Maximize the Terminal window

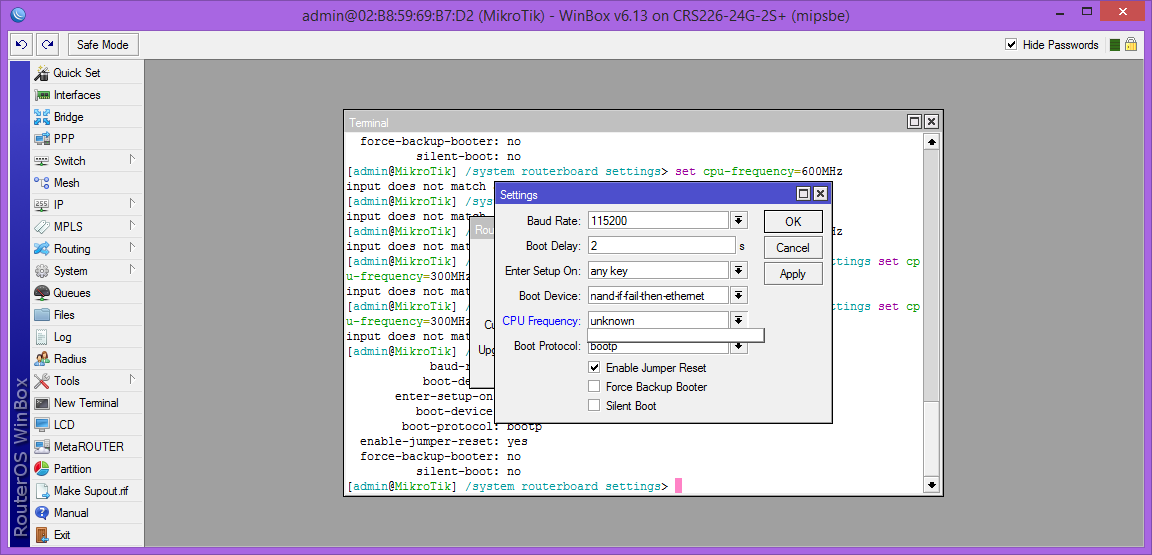(x=915, y=122)
